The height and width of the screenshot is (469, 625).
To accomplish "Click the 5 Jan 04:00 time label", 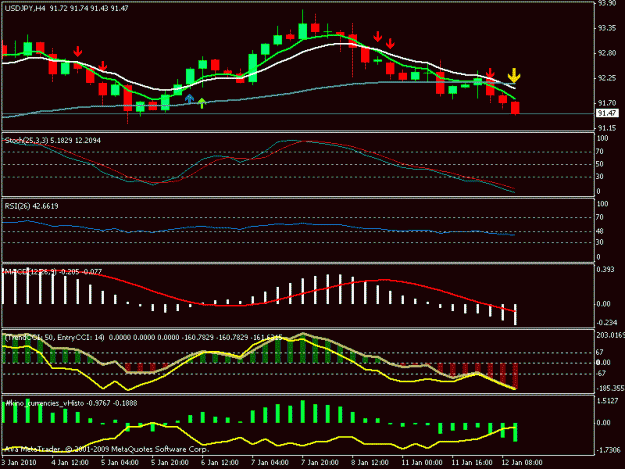I will 120,463.
